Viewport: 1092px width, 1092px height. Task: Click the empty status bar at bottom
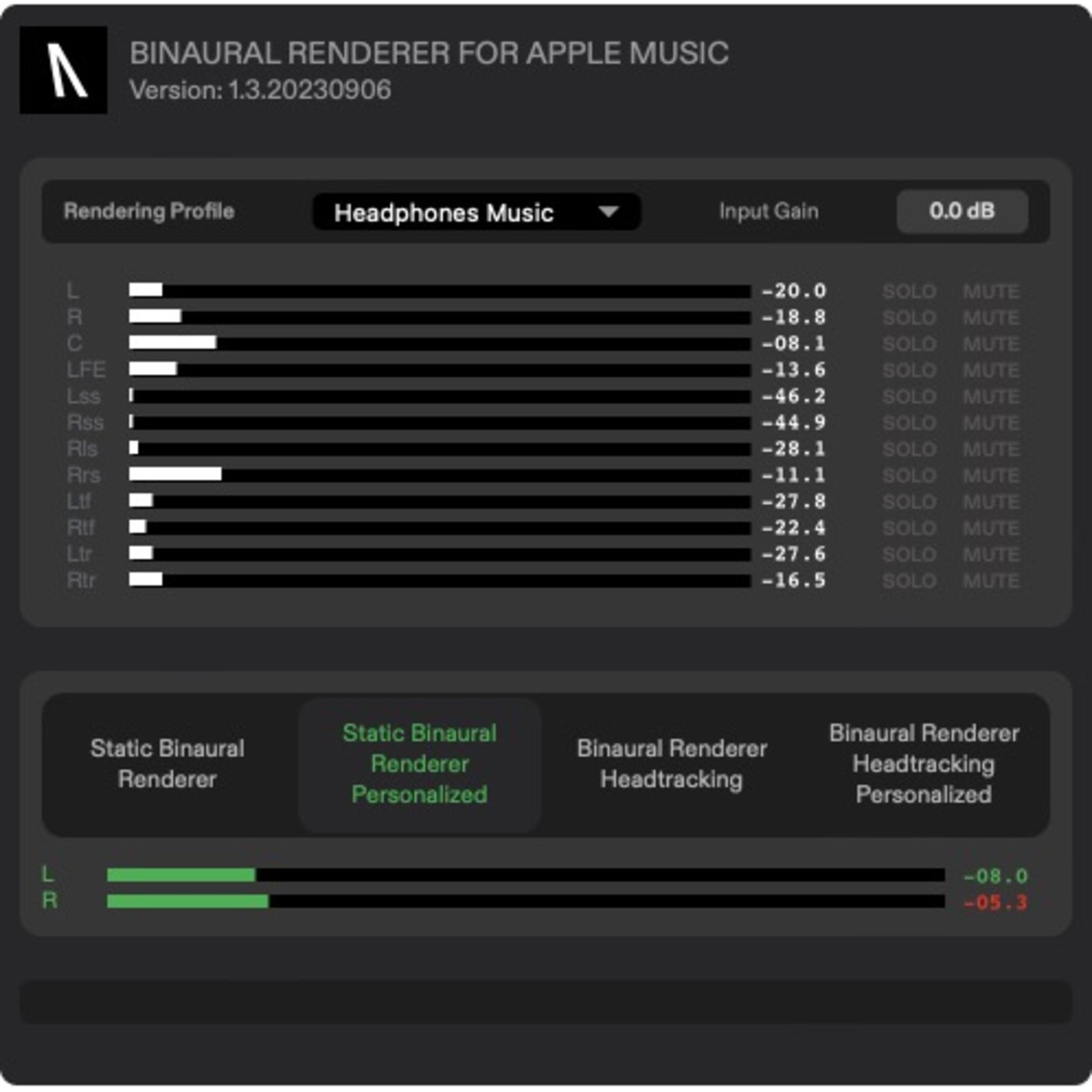546,1002
